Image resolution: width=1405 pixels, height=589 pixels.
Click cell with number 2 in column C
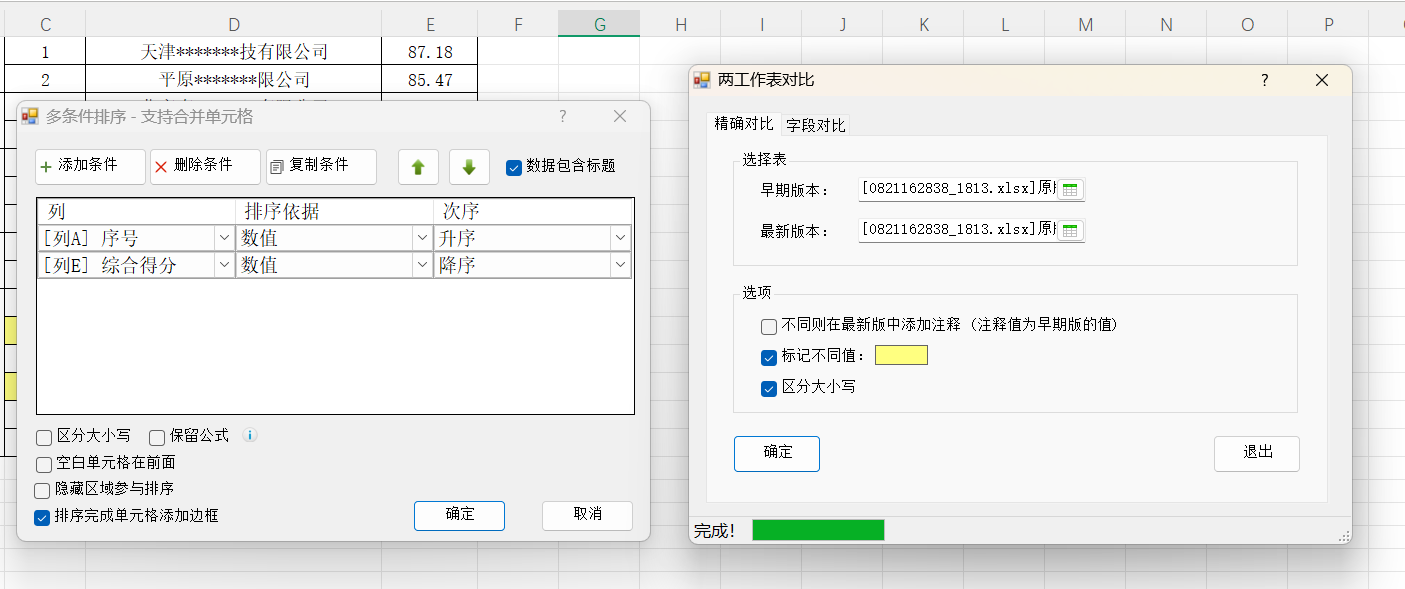45,79
